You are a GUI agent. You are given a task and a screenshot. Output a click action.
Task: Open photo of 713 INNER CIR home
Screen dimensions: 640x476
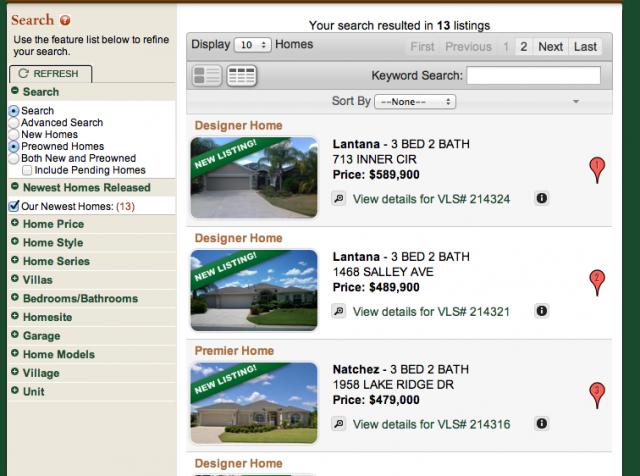[254, 178]
